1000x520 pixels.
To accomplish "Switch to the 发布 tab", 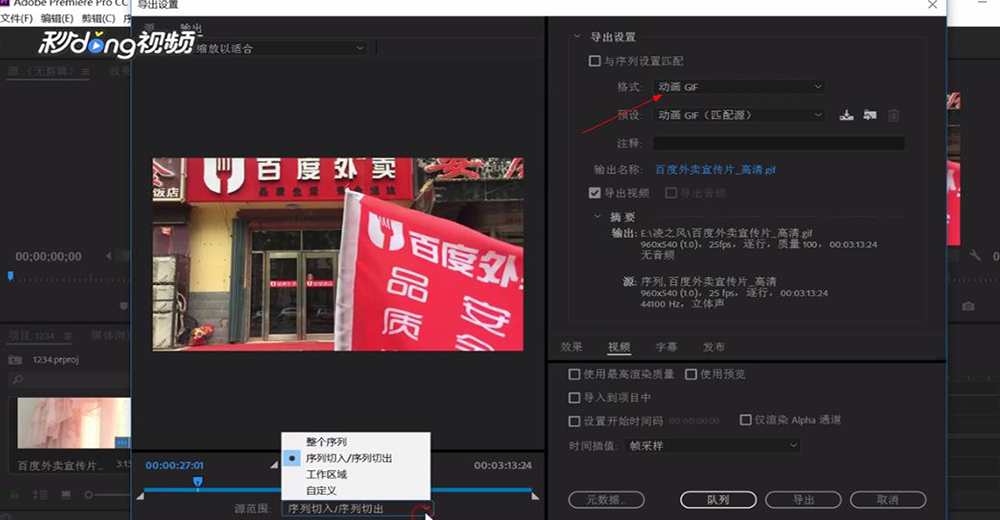I will pyautogui.click(x=714, y=347).
